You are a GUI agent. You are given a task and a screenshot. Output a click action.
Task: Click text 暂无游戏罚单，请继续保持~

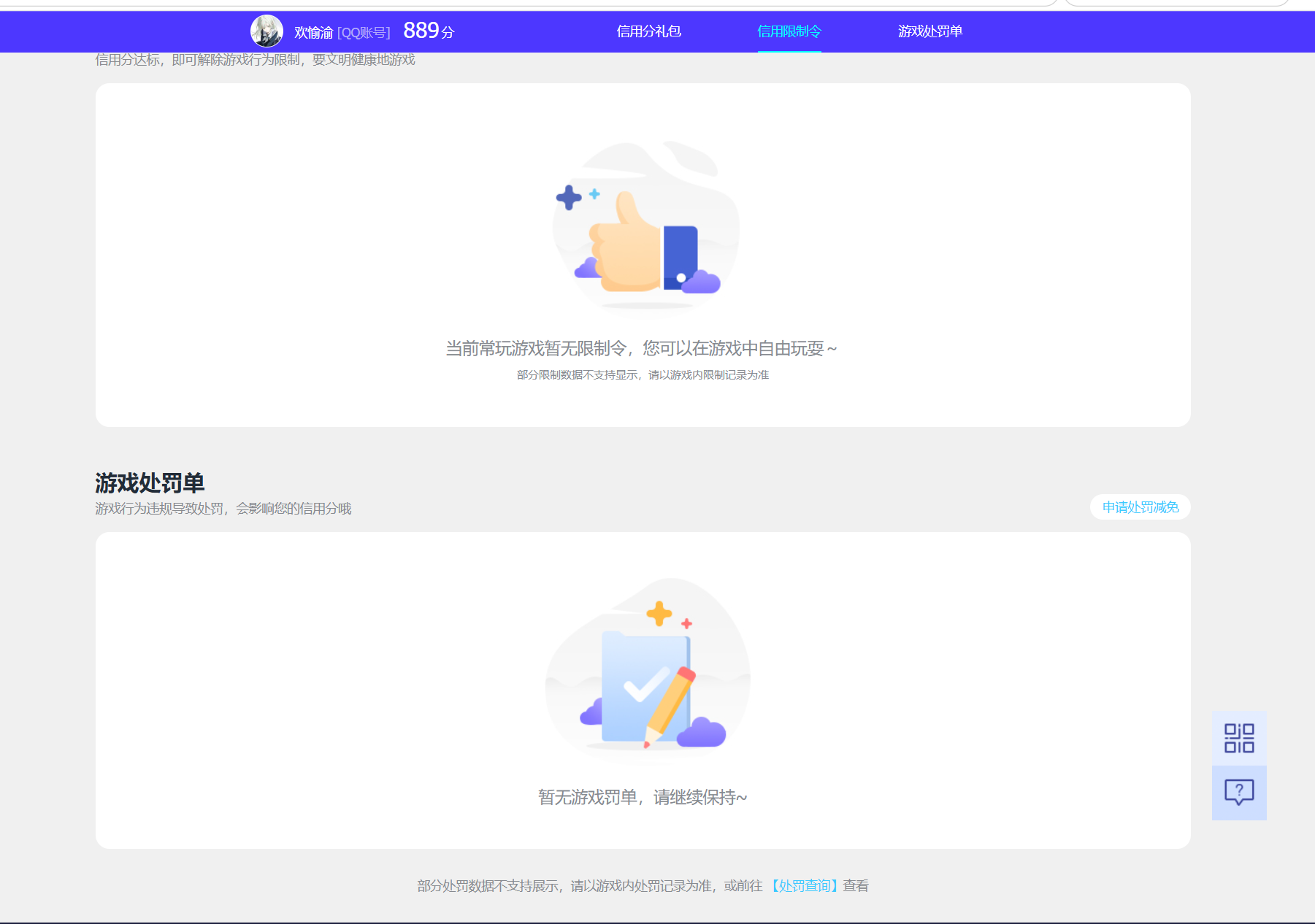[643, 797]
